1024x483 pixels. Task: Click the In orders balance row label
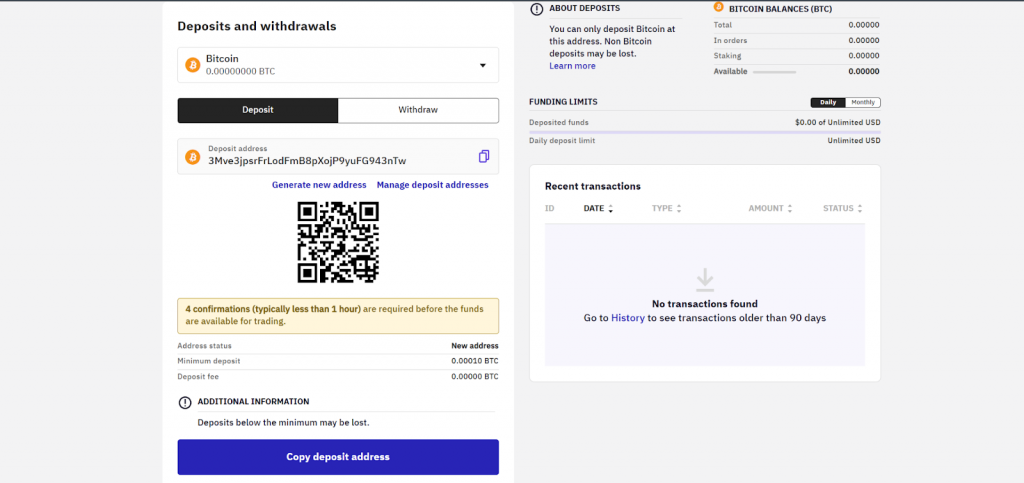point(730,40)
